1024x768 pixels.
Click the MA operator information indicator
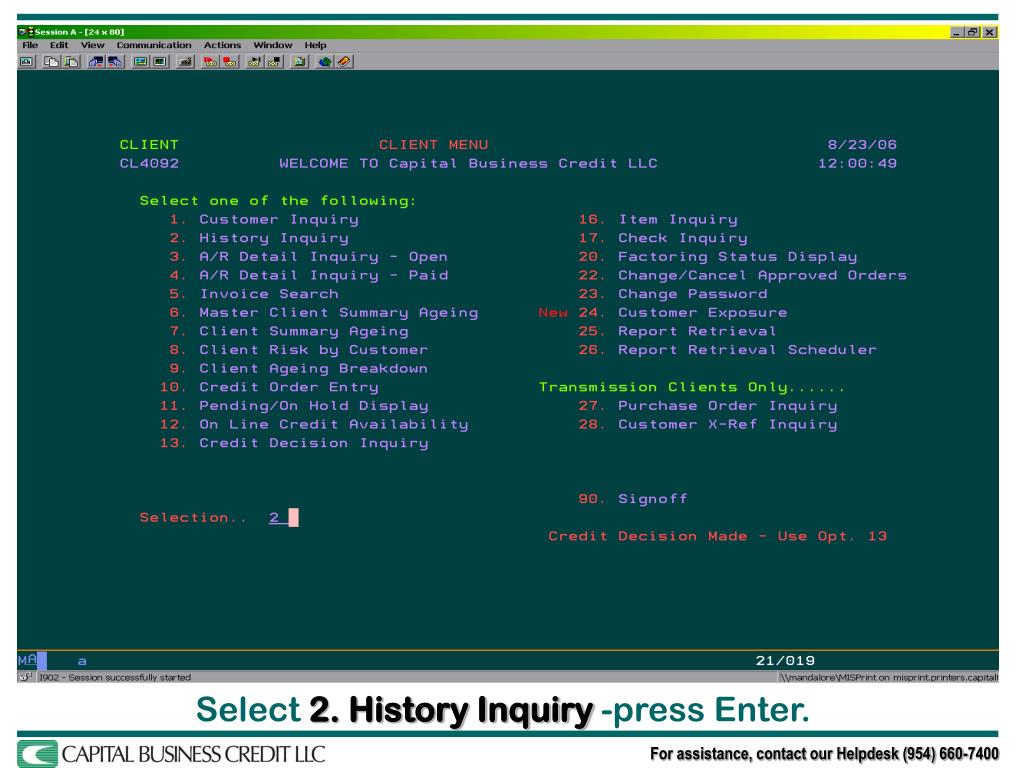(x=27, y=660)
